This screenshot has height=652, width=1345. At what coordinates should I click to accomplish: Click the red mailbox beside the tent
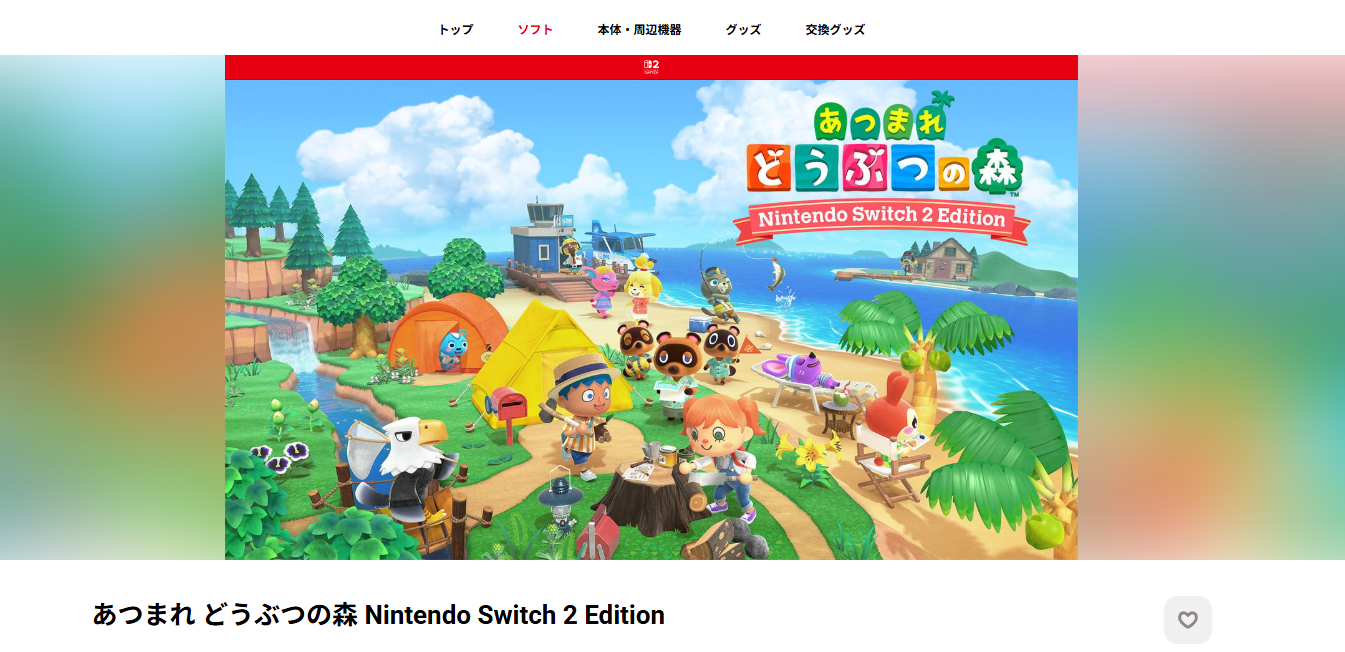(510, 413)
